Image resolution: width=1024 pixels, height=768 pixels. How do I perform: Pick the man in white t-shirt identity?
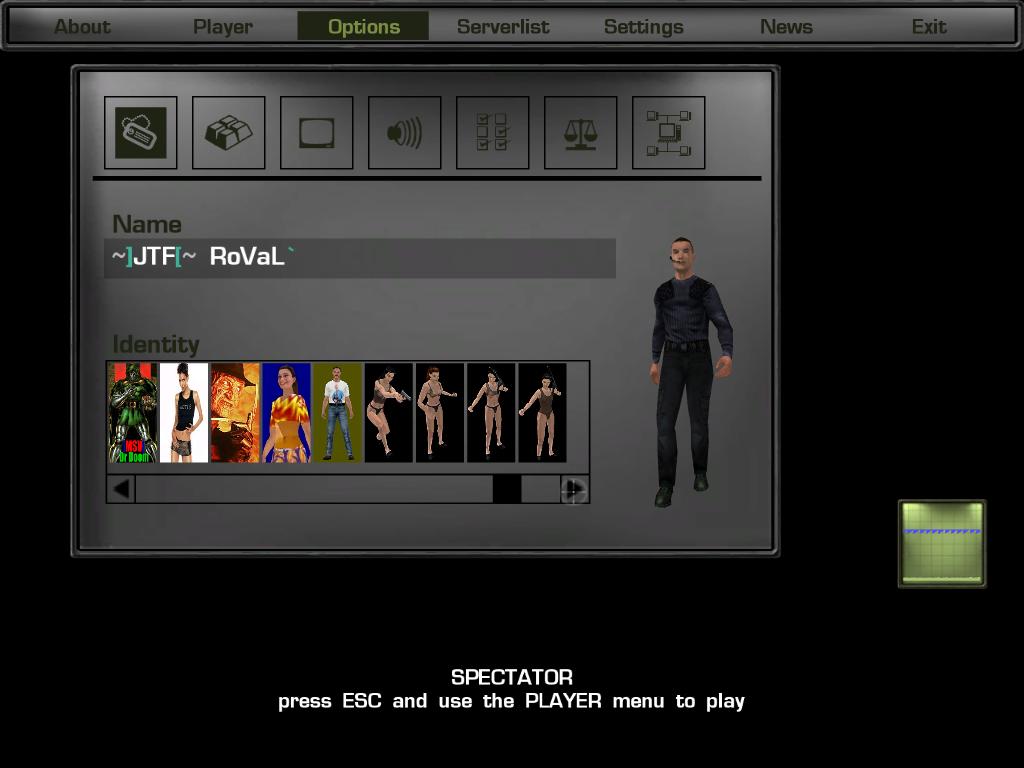pyautogui.click(x=337, y=412)
